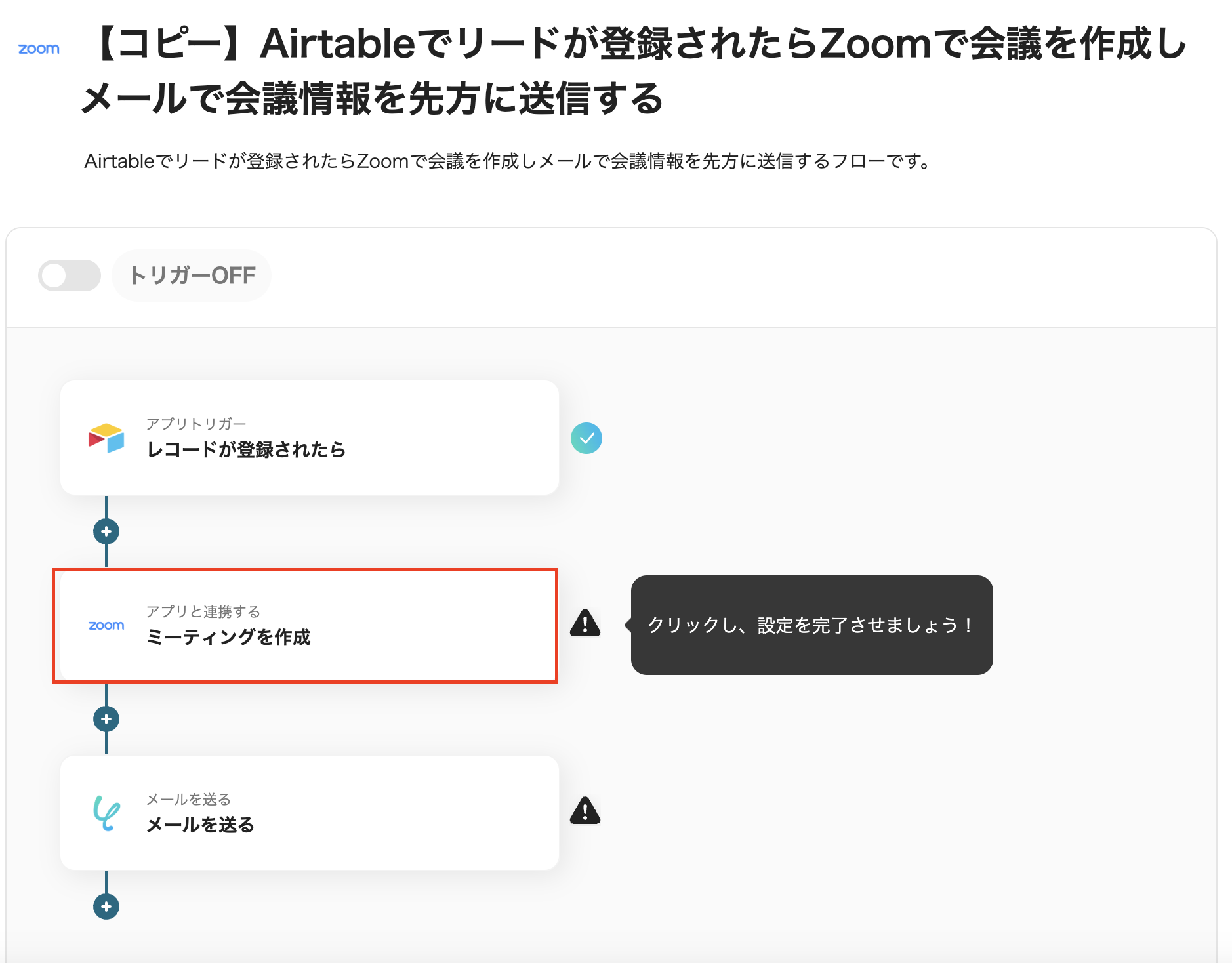The height and width of the screenshot is (963, 1232).
Task: Click the アプリトリガー label text
Action: [195, 424]
